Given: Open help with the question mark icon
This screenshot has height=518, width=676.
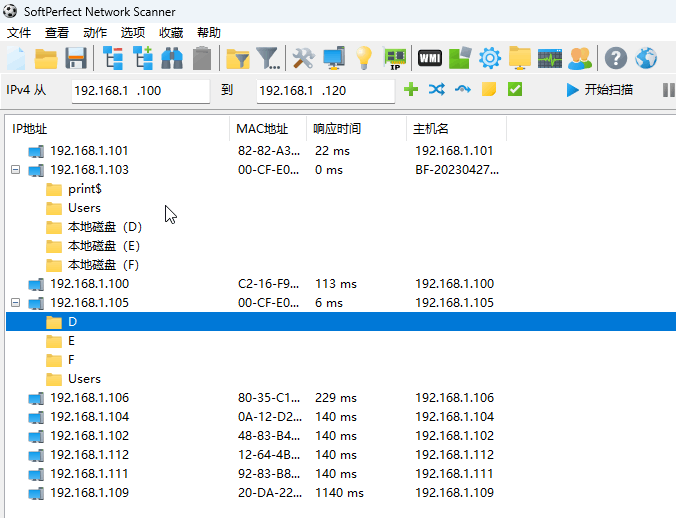Looking at the screenshot, I should pos(616,58).
